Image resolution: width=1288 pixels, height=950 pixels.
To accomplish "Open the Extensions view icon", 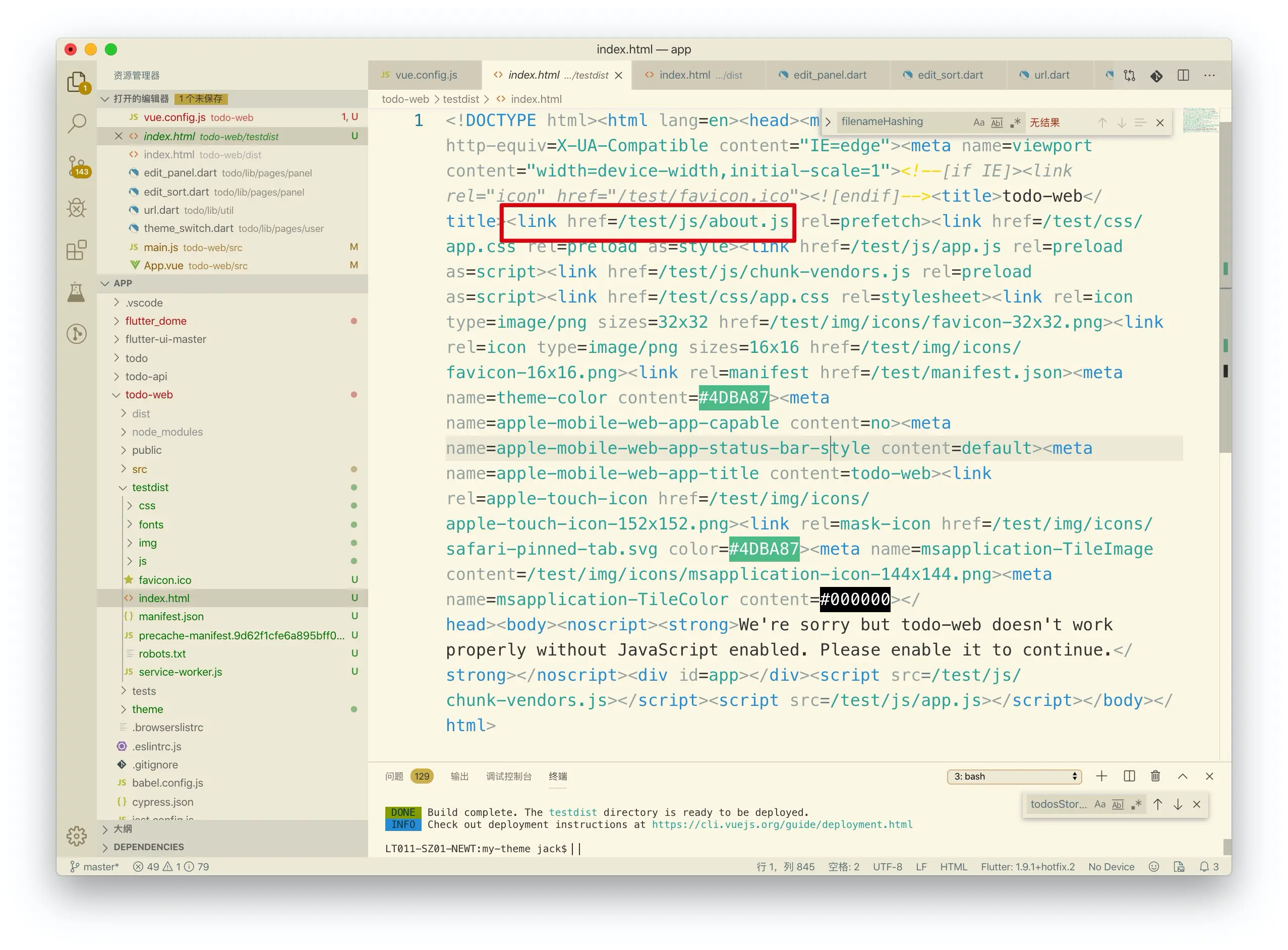I will point(77,250).
